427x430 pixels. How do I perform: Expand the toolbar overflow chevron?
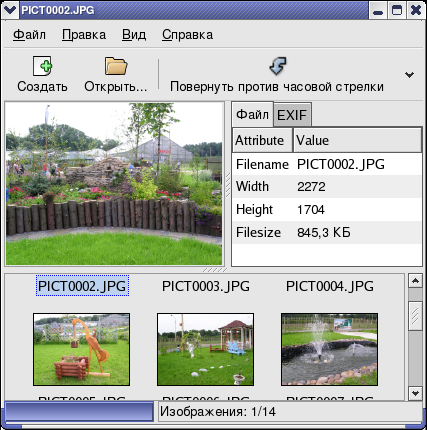point(409,75)
